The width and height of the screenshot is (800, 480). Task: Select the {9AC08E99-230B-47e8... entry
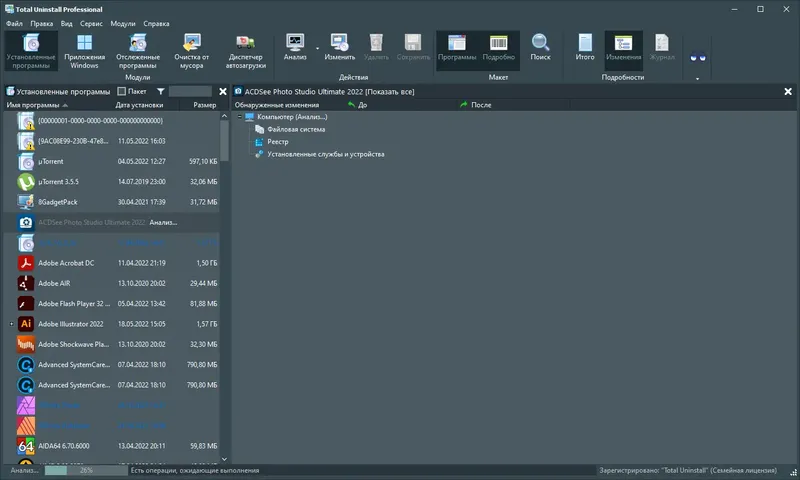pos(112,141)
